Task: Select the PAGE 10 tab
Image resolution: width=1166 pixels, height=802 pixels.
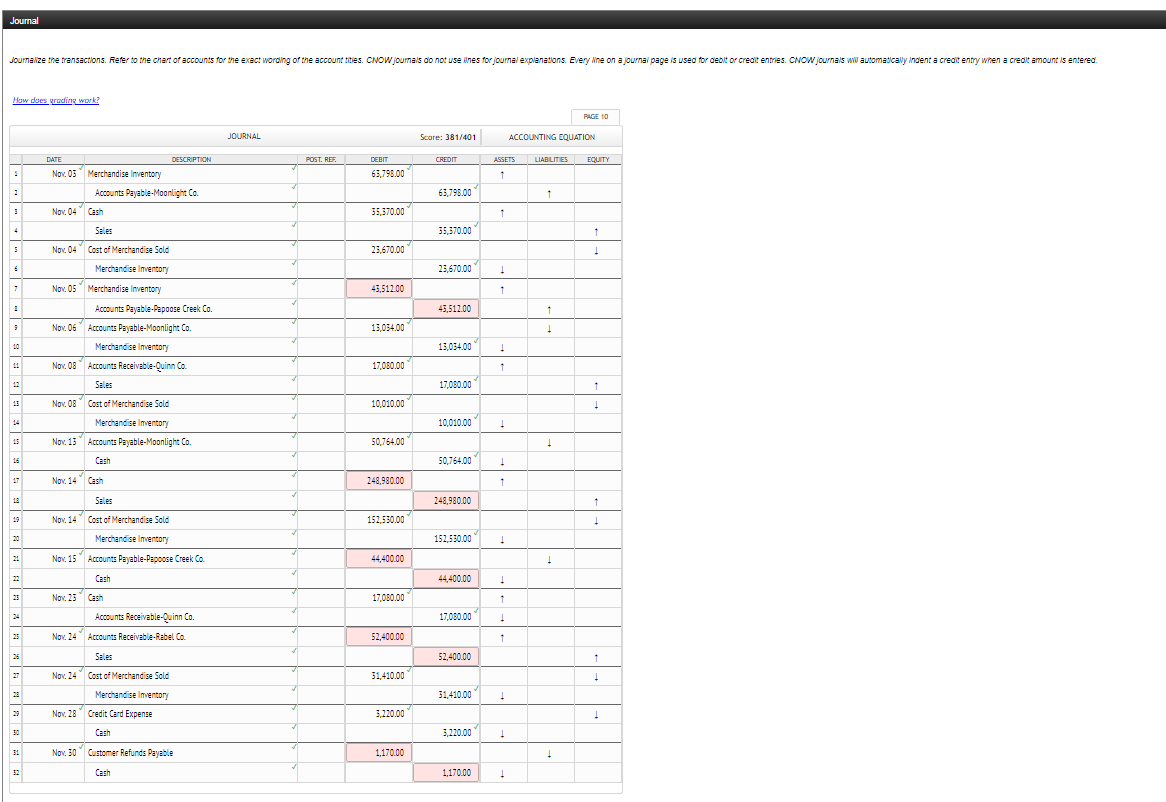Action: pyautogui.click(x=596, y=117)
